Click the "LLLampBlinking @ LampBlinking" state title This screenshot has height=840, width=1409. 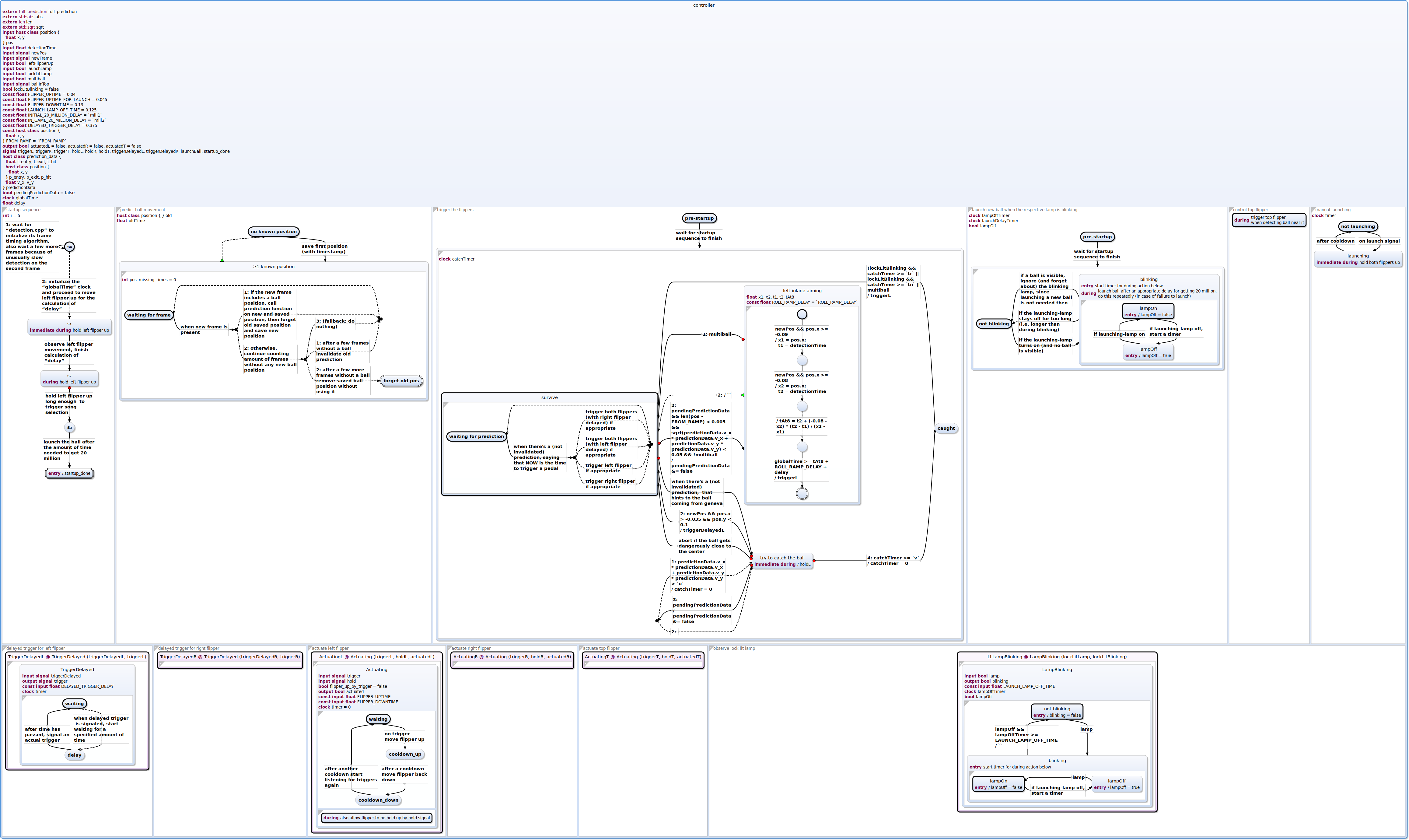pyautogui.click(x=1057, y=657)
